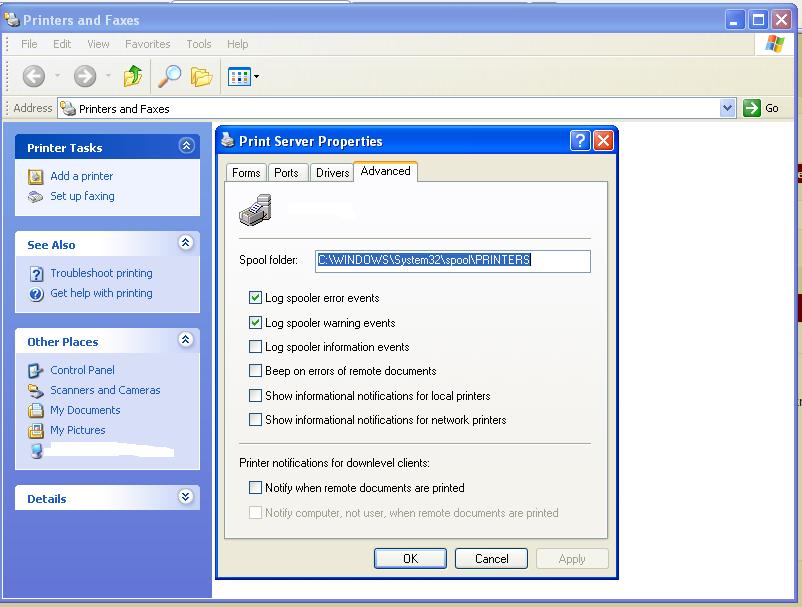Expand the Details panel
The height and width of the screenshot is (607, 802).
click(186, 497)
